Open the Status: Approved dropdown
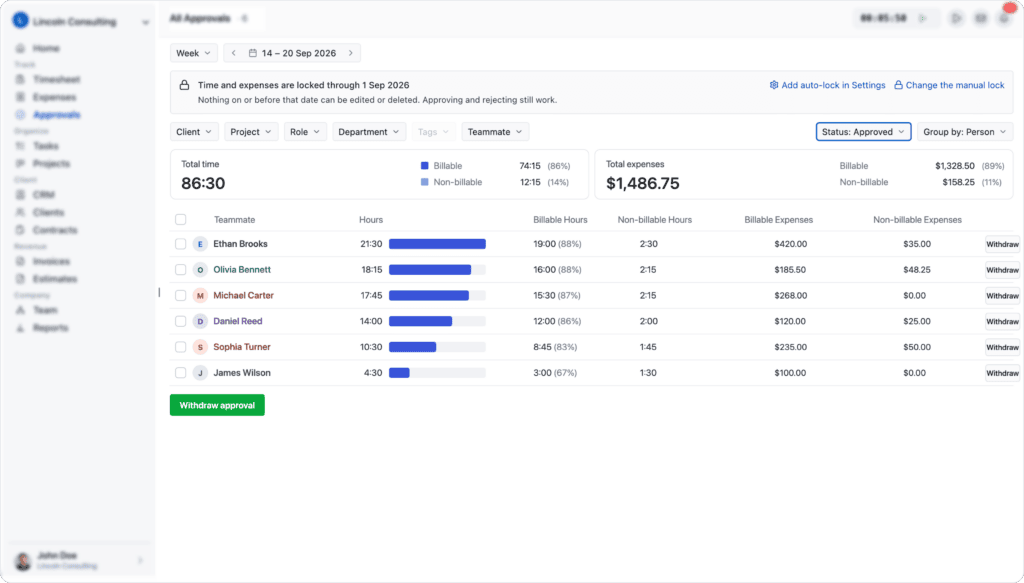 863,132
